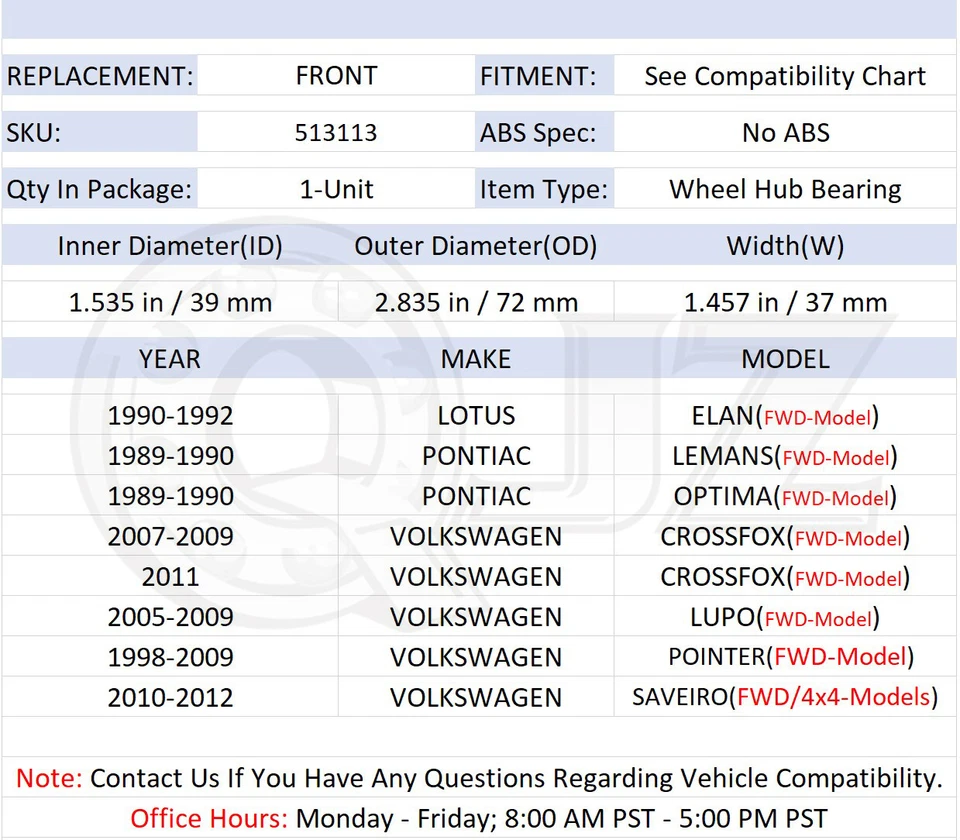Click the REPLACEMENT: label cell
This screenshot has height=840, width=960.
pos(100,76)
